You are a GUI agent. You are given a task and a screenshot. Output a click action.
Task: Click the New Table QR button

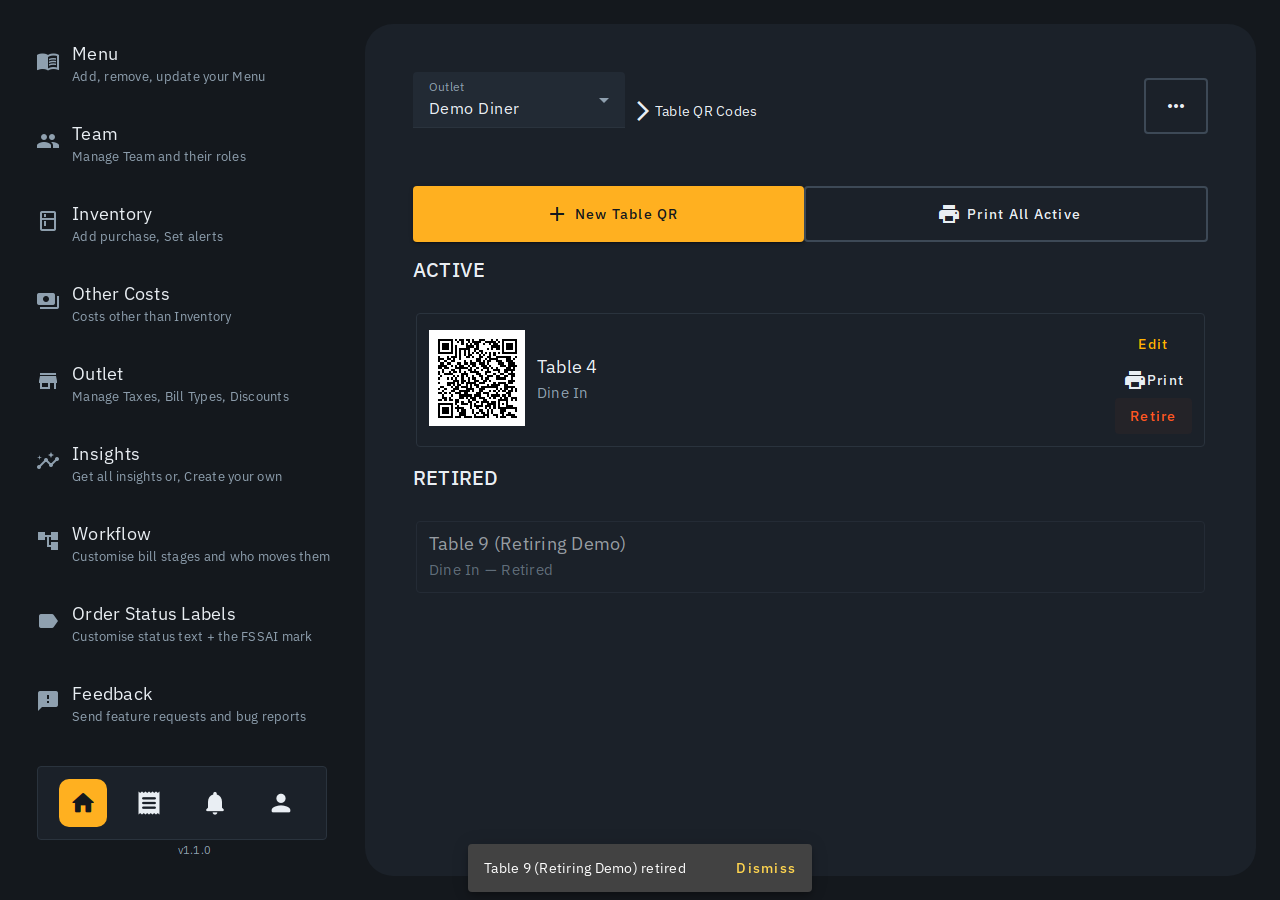608,214
